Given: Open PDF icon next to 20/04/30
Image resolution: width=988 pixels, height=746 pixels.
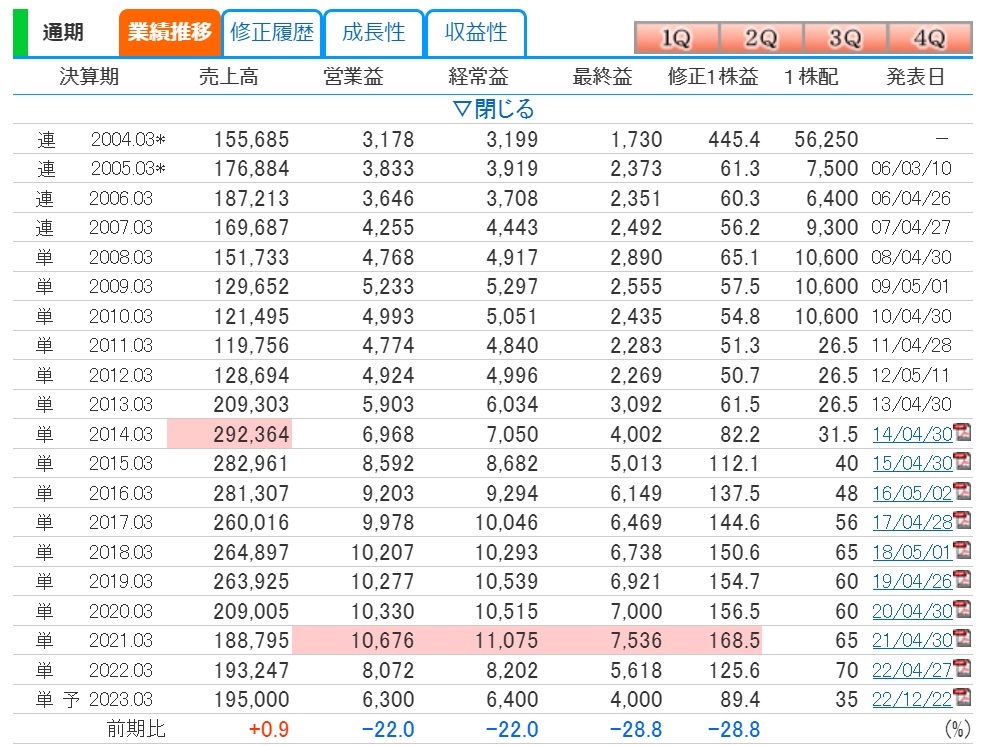Looking at the screenshot, I should click(x=962, y=609).
